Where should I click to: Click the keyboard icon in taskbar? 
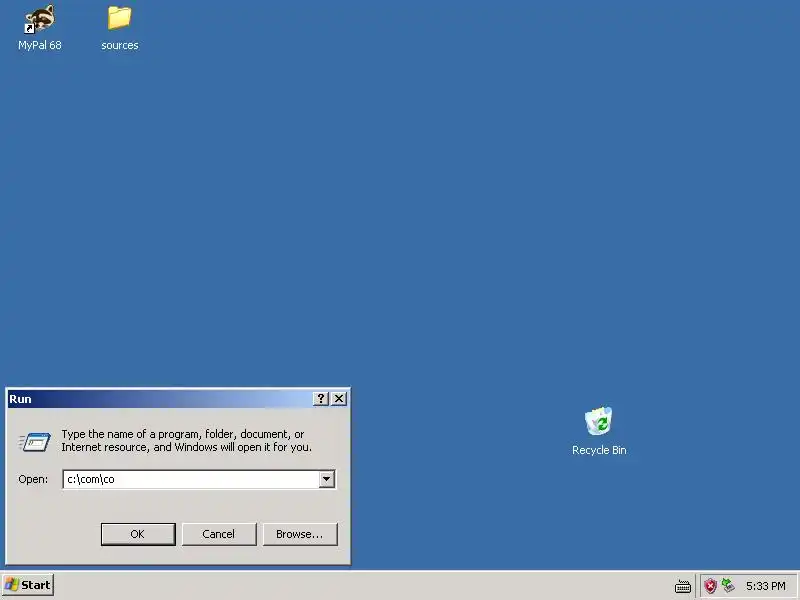683,586
